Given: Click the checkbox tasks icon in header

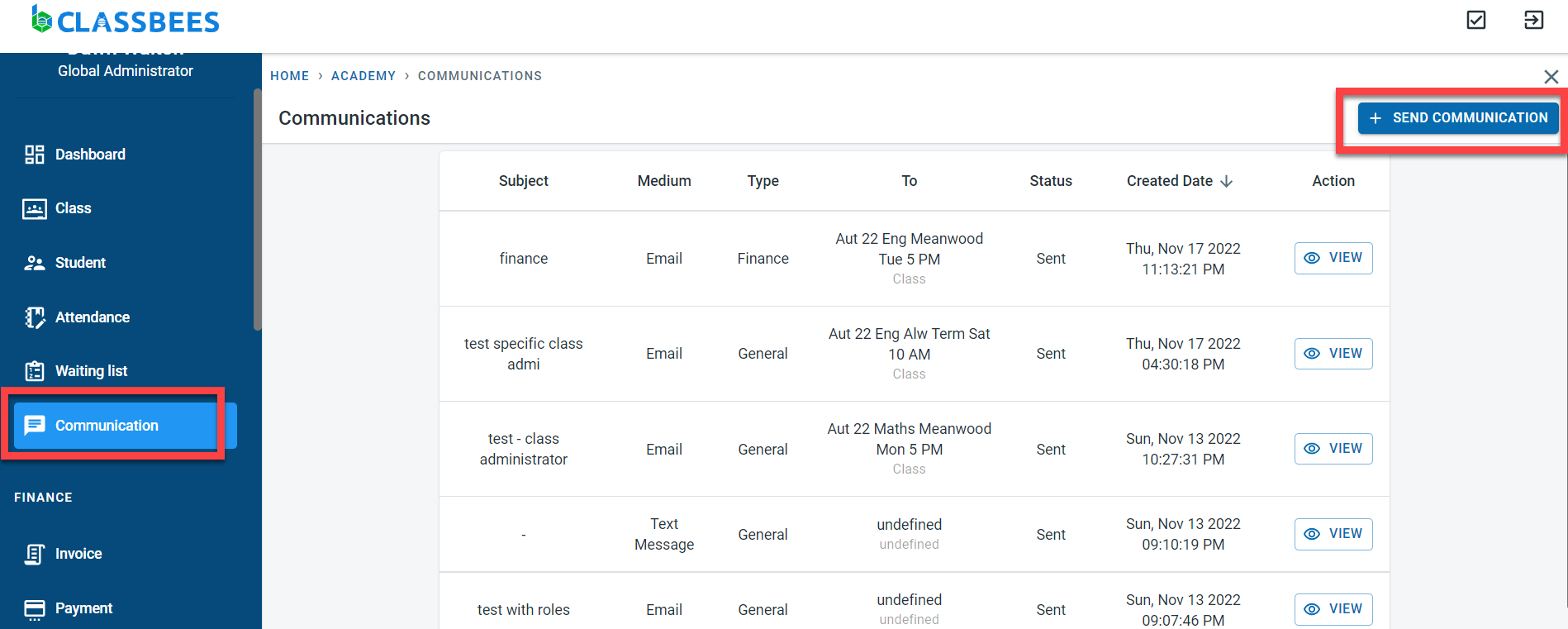Looking at the screenshot, I should click(1476, 20).
